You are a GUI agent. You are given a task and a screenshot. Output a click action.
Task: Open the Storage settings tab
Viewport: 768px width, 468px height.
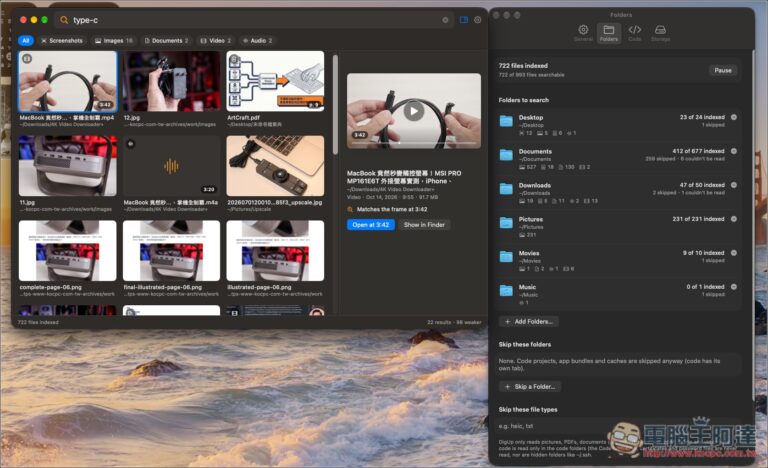coord(660,33)
